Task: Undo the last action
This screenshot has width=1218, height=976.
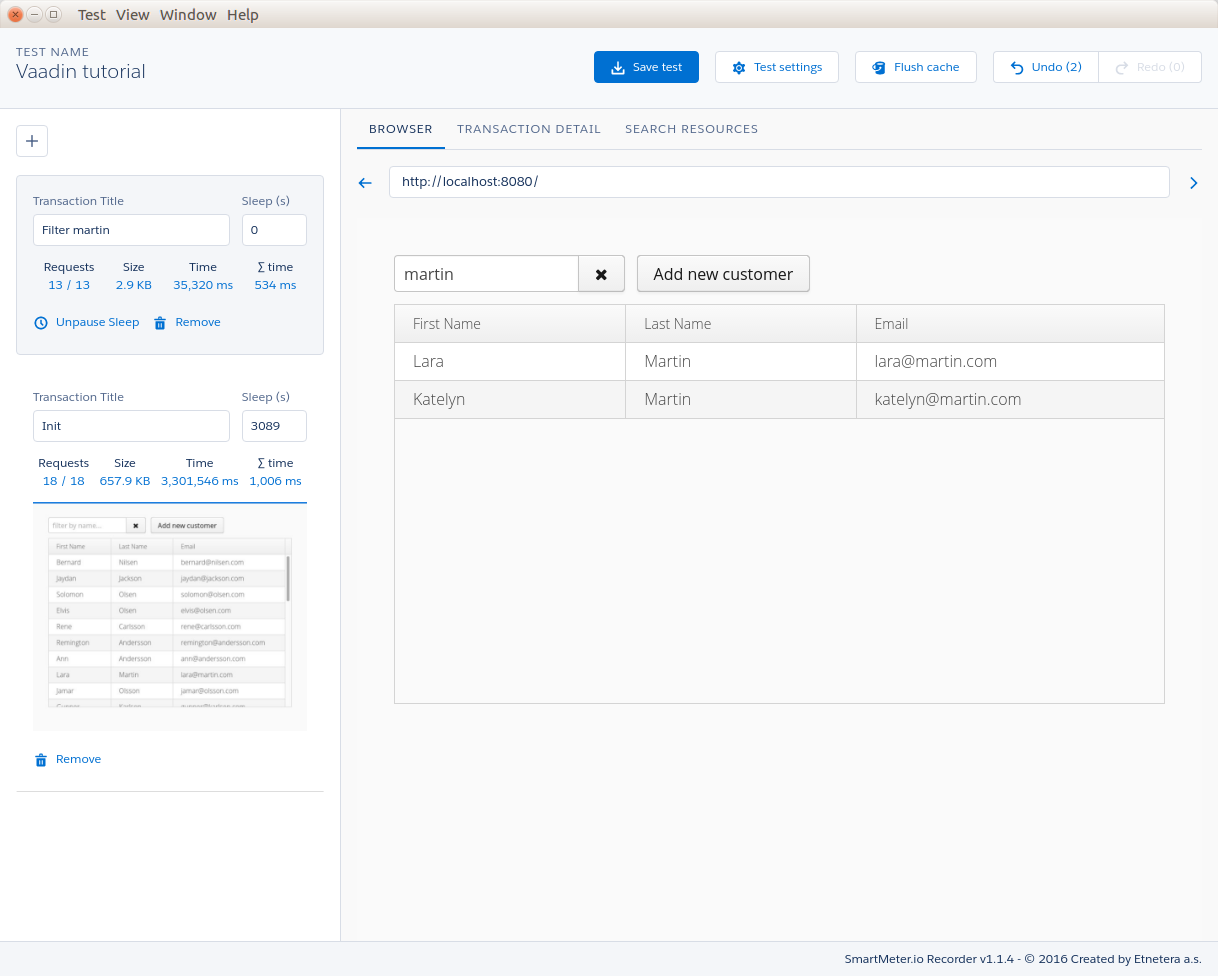Action: 1045,67
